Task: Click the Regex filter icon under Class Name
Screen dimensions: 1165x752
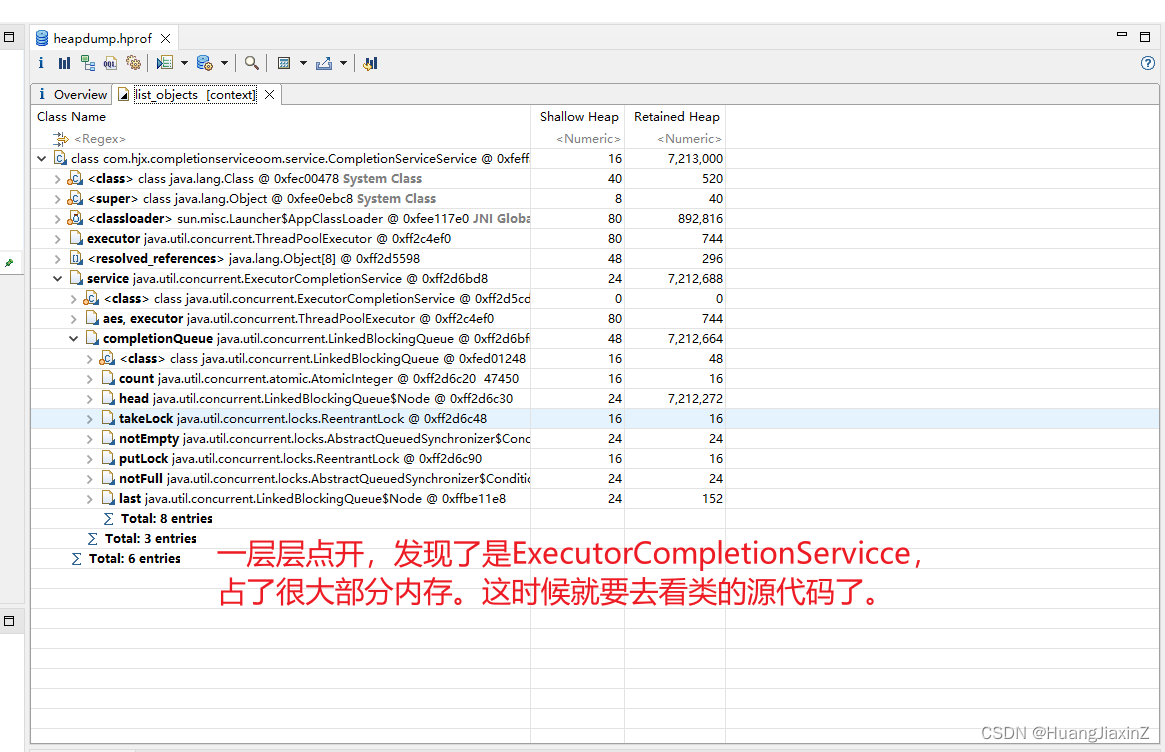Action: (60, 138)
